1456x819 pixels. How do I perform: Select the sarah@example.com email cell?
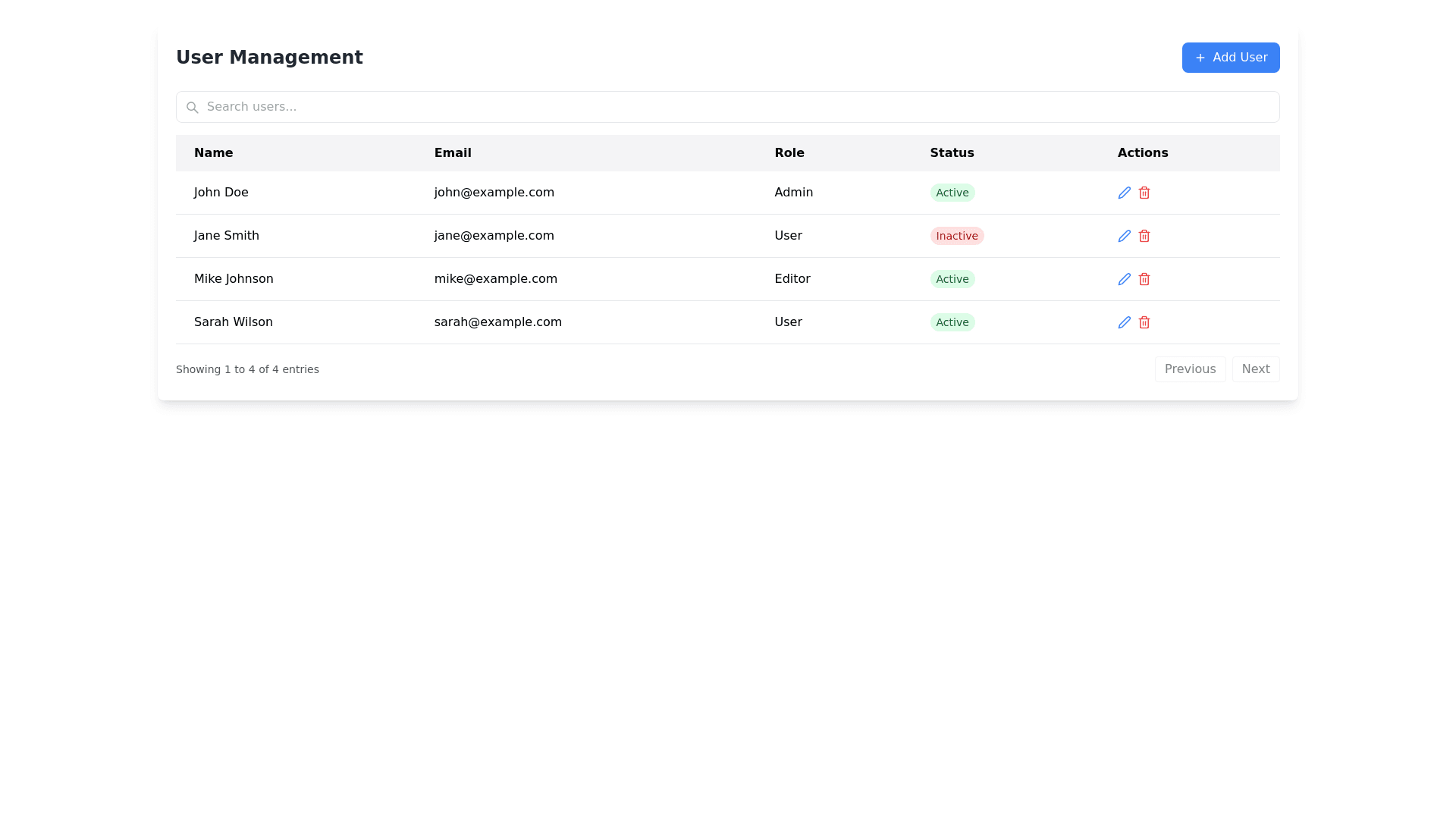click(497, 322)
